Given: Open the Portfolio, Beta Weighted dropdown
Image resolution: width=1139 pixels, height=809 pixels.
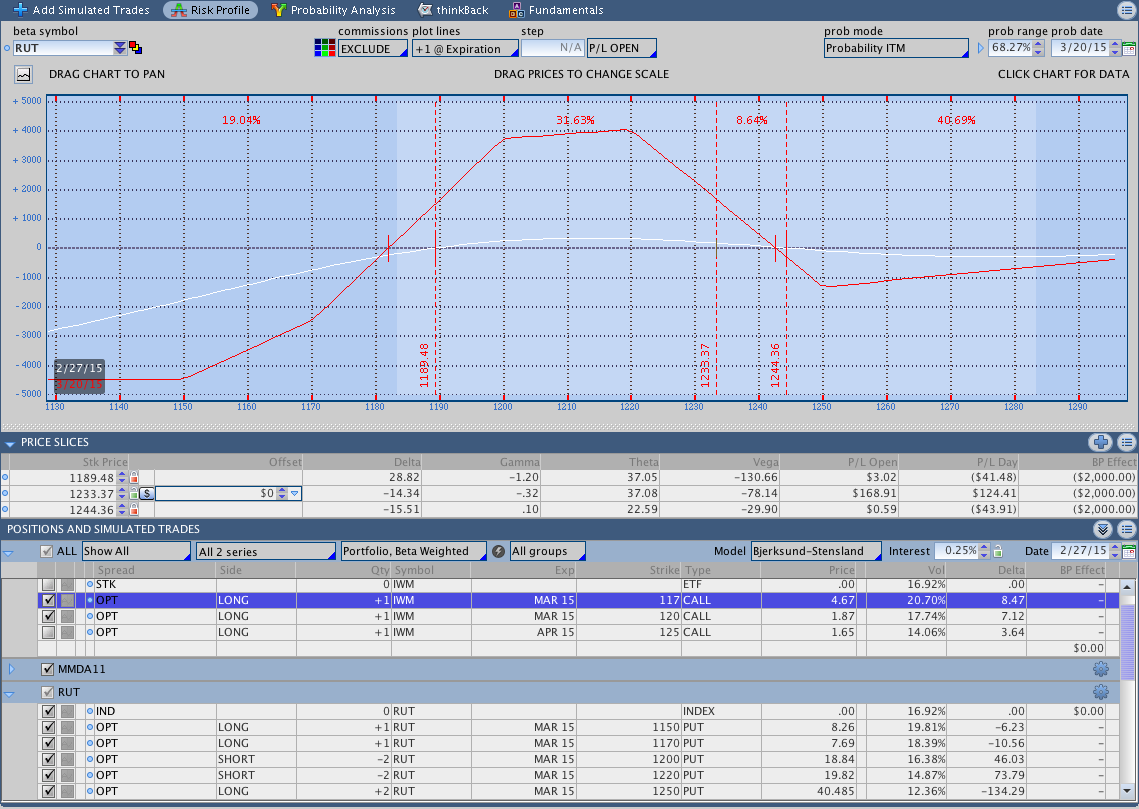Looking at the screenshot, I should click(413, 551).
